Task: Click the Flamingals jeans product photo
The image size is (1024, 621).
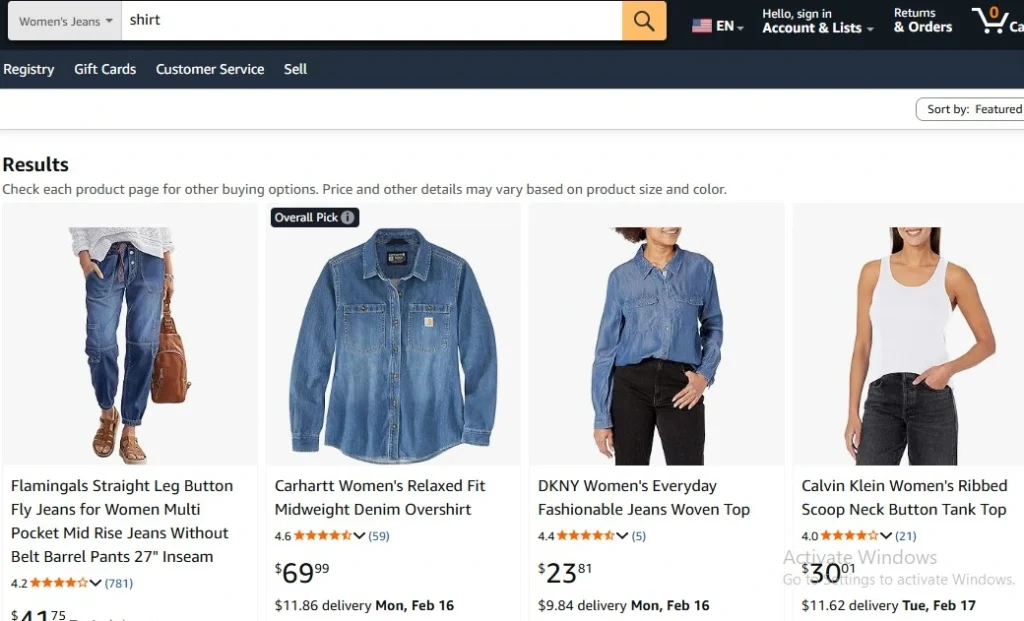Action: click(x=128, y=335)
